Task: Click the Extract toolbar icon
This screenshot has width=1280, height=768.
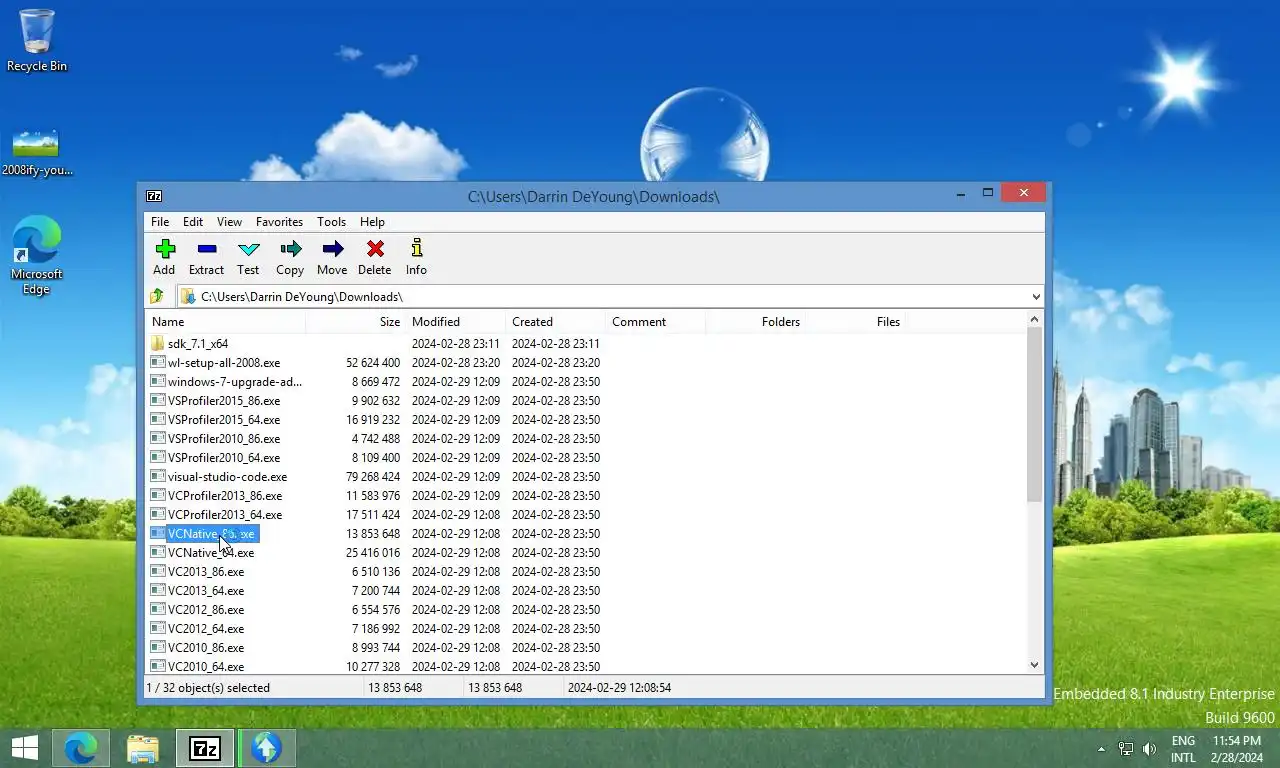Action: [x=206, y=257]
